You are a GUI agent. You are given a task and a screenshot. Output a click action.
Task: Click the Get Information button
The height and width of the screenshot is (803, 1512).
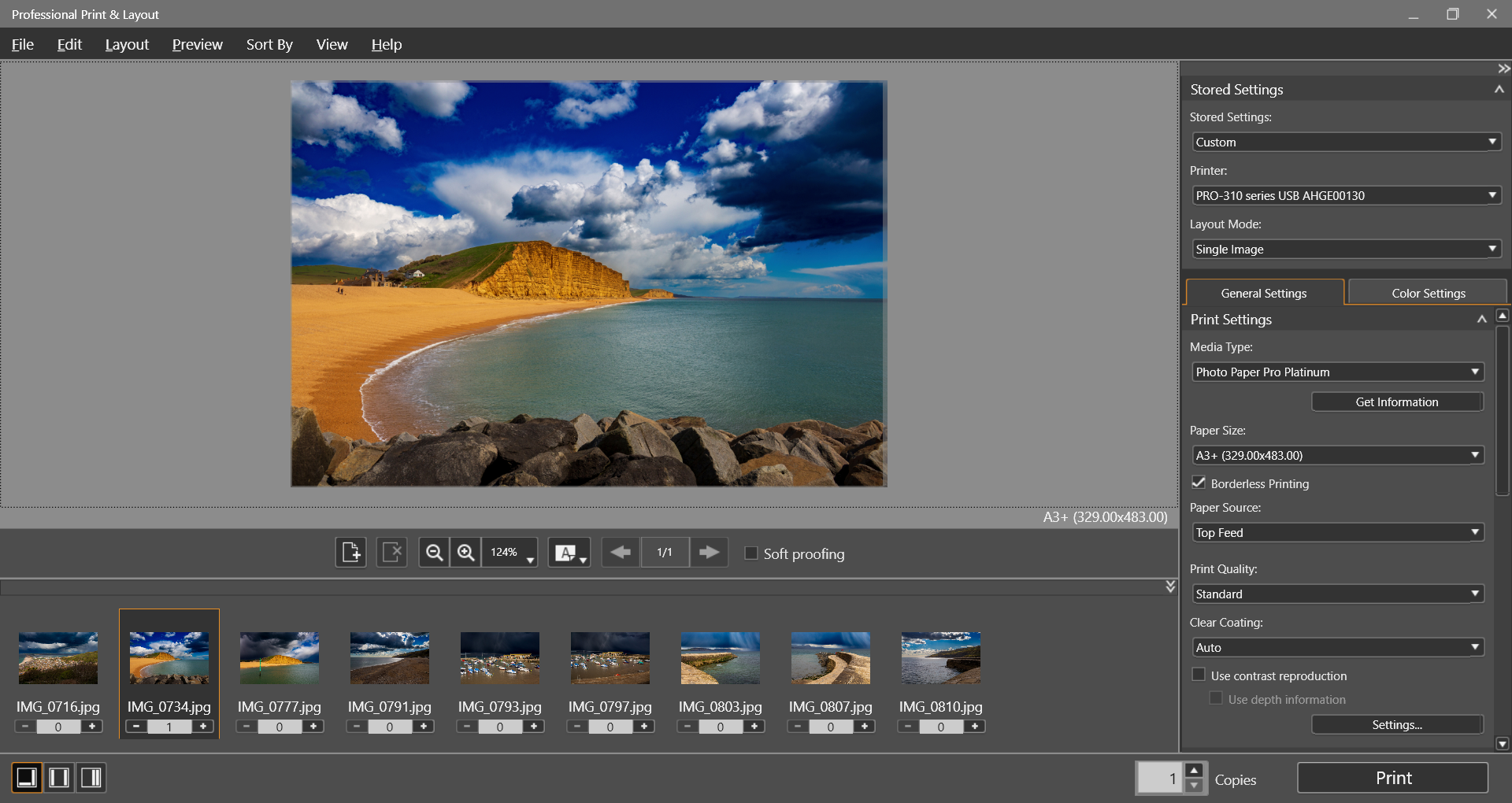pos(1397,401)
